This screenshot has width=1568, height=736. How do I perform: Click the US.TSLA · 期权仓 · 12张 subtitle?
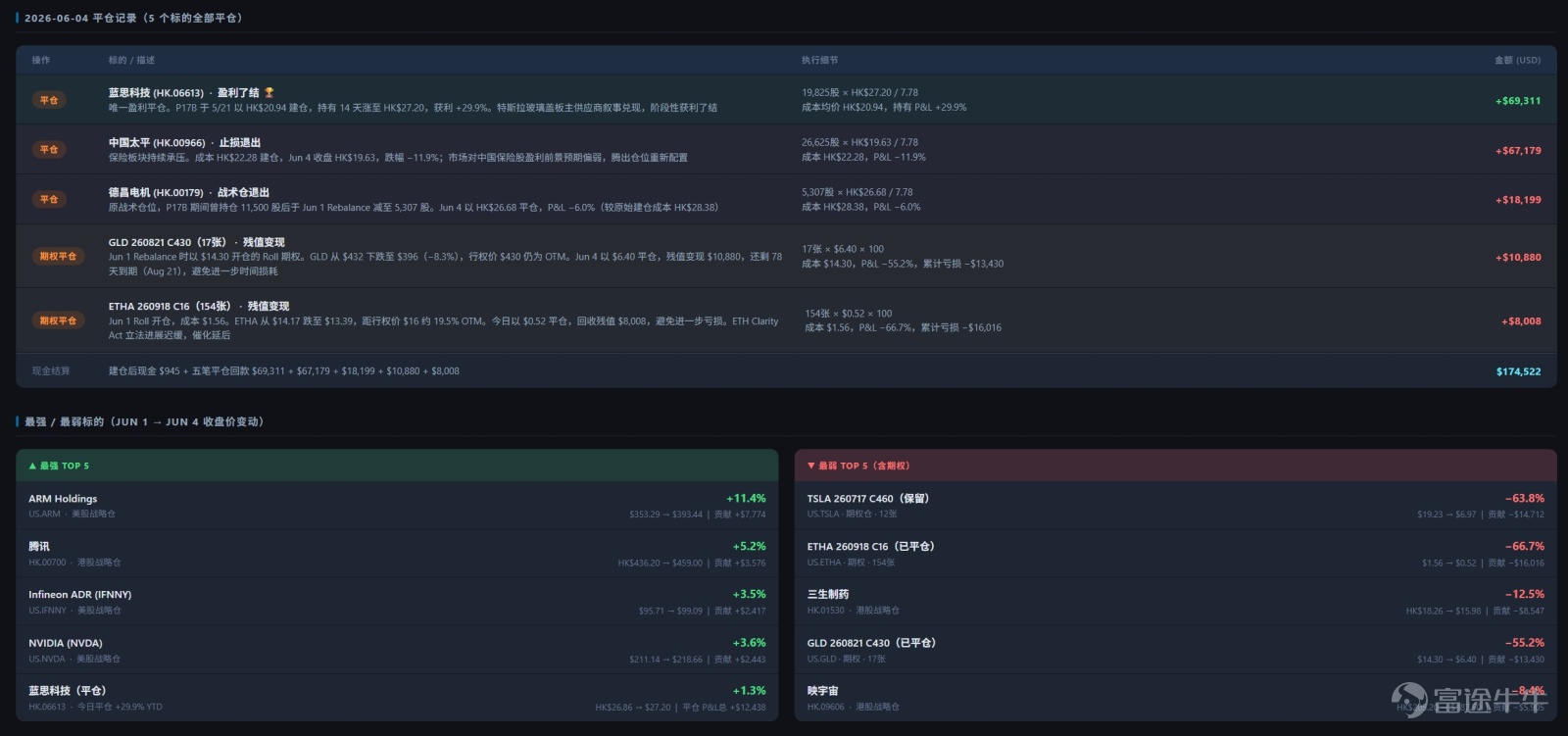[852, 515]
